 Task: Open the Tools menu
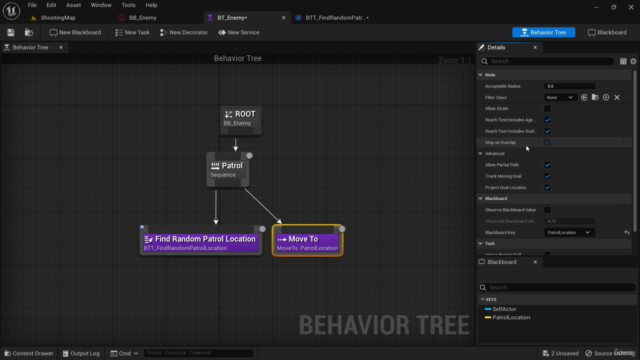[x=128, y=5]
